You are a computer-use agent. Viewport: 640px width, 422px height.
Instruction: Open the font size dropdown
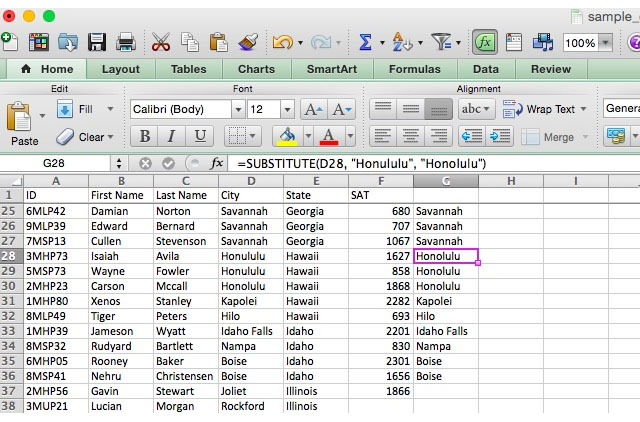[x=287, y=109]
